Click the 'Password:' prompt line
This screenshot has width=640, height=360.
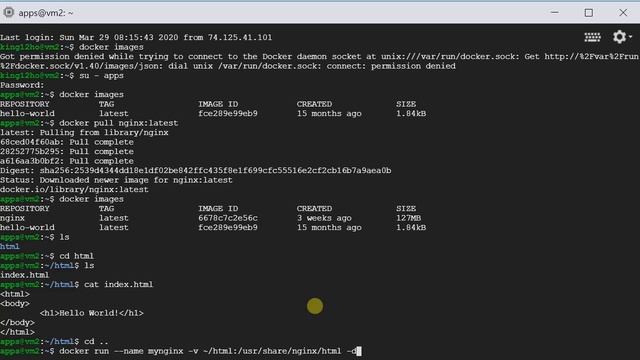pos(22,85)
